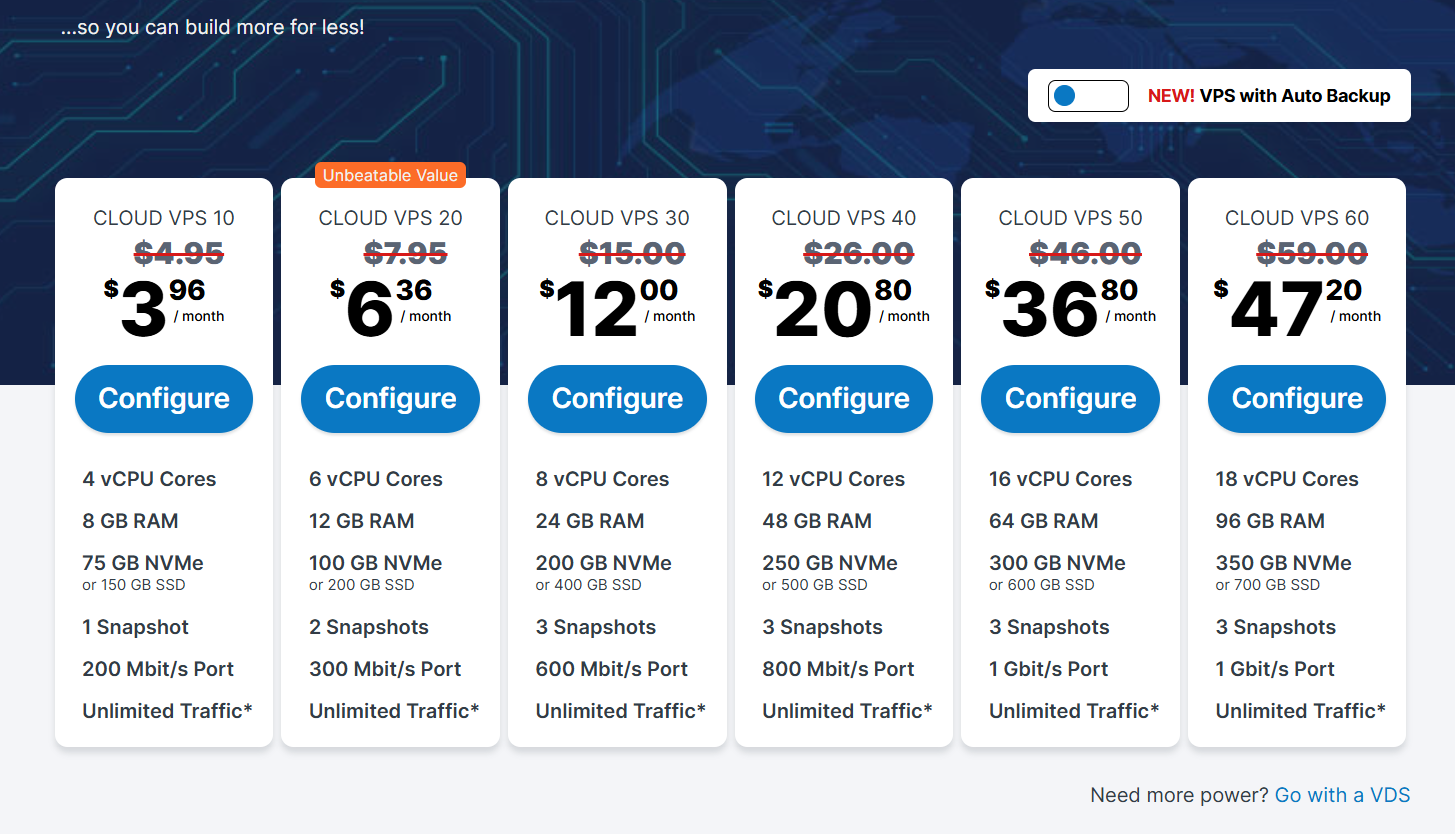Click the 1 Gbit/s Port spec on VPS 50
The width and height of the screenshot is (1455, 834).
(1049, 669)
